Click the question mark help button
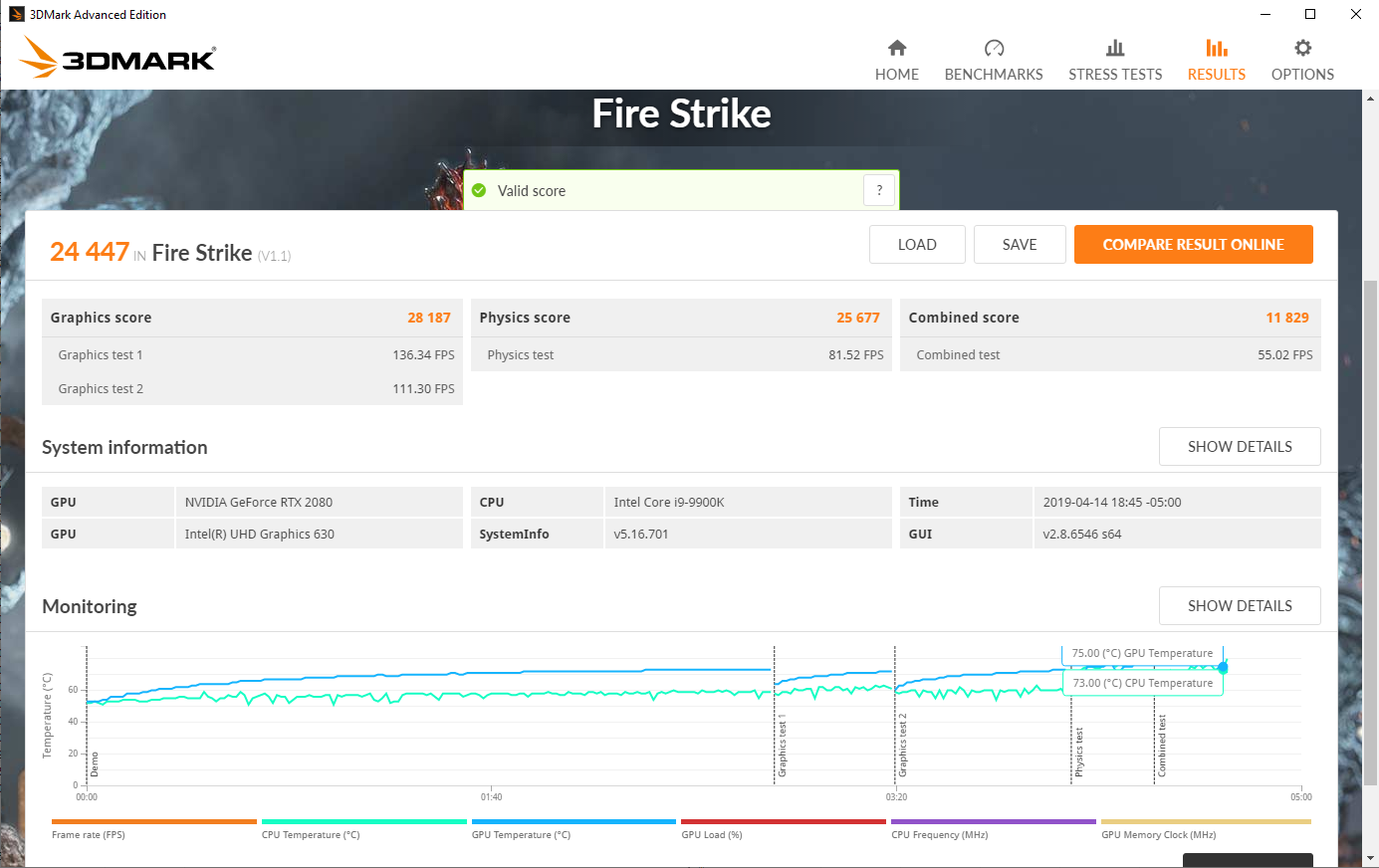Screen dimensions: 1379x868 pos(879,190)
